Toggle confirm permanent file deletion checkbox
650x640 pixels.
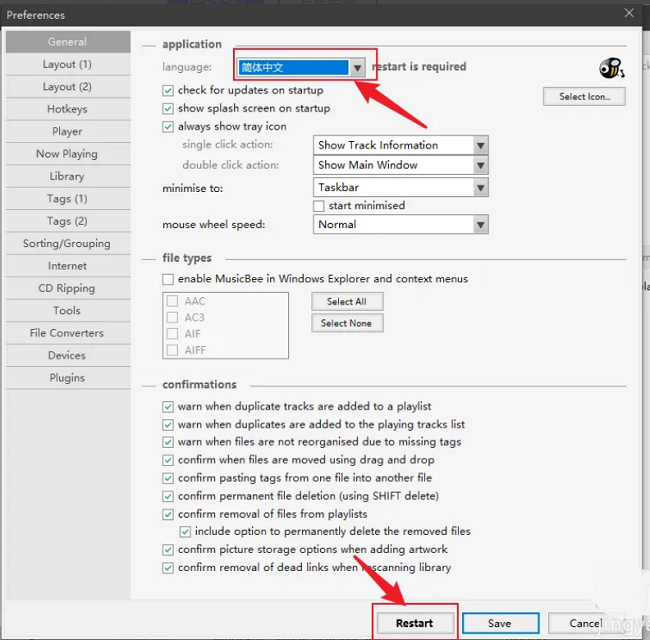168,496
